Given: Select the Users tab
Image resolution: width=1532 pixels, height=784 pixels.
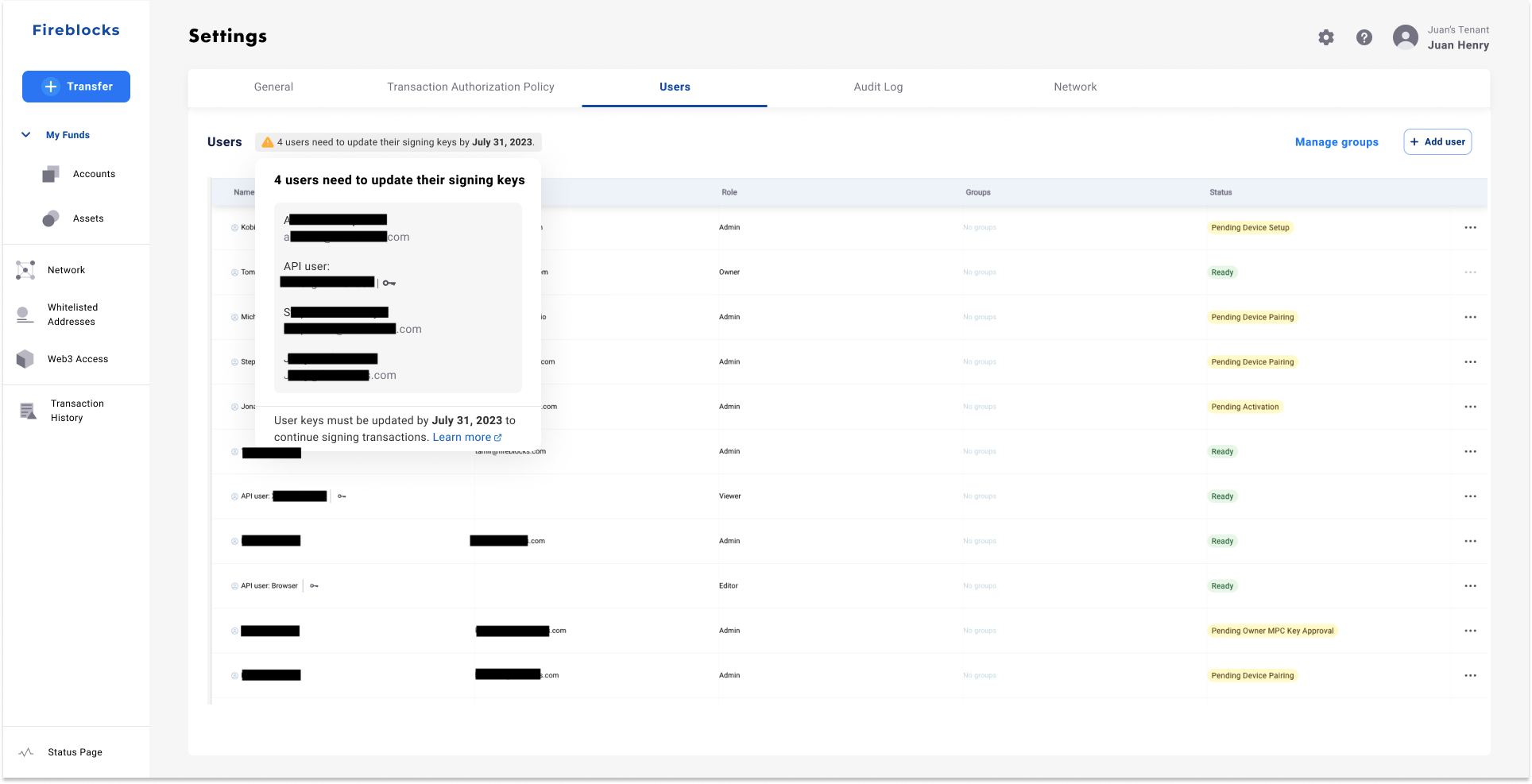Looking at the screenshot, I should 675,87.
